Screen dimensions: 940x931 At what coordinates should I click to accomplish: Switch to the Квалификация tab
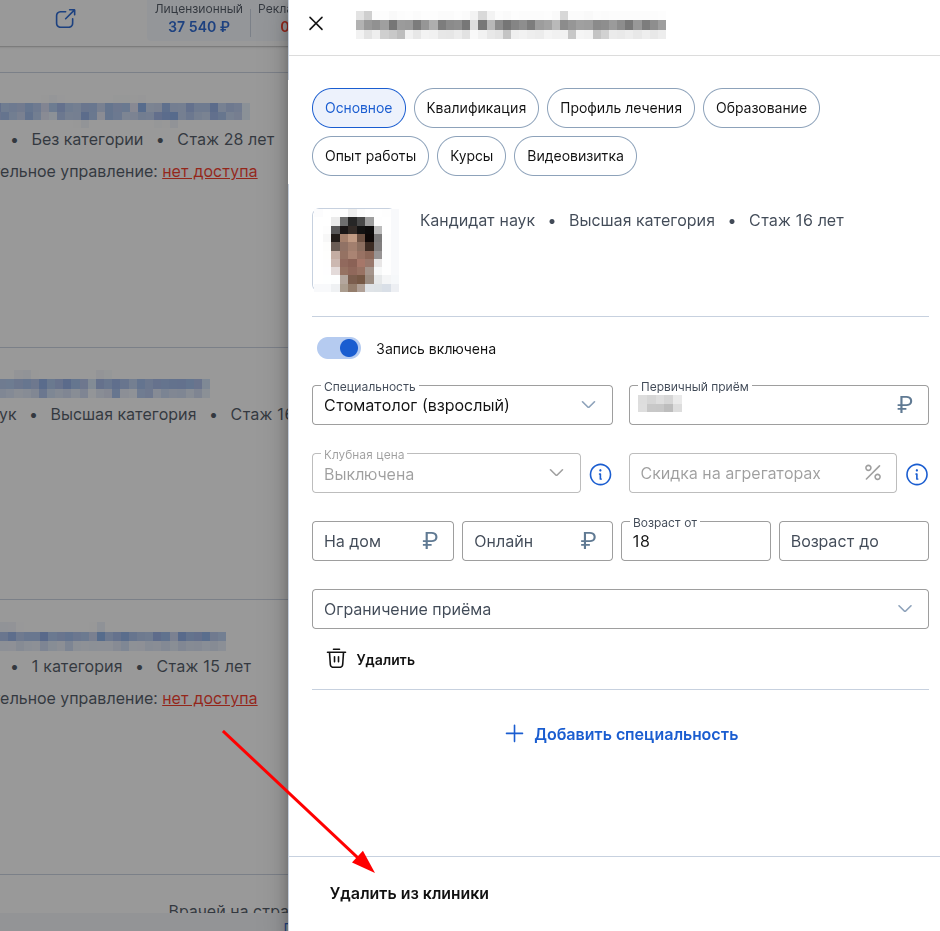pyautogui.click(x=476, y=108)
